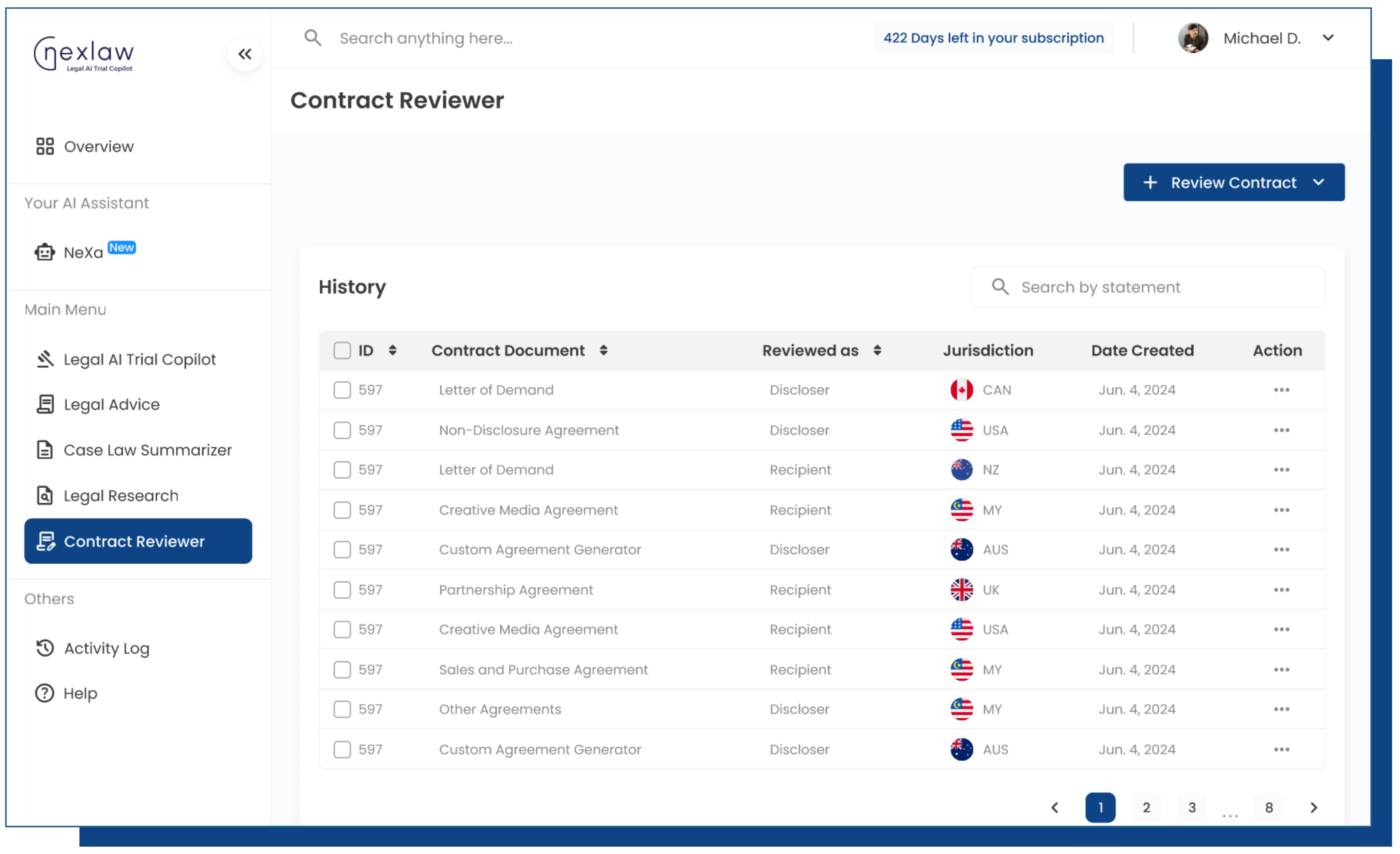This screenshot has width=1400, height=854.
Task: Check the Sales and Purchase Agreement row checkbox
Action: click(x=342, y=670)
